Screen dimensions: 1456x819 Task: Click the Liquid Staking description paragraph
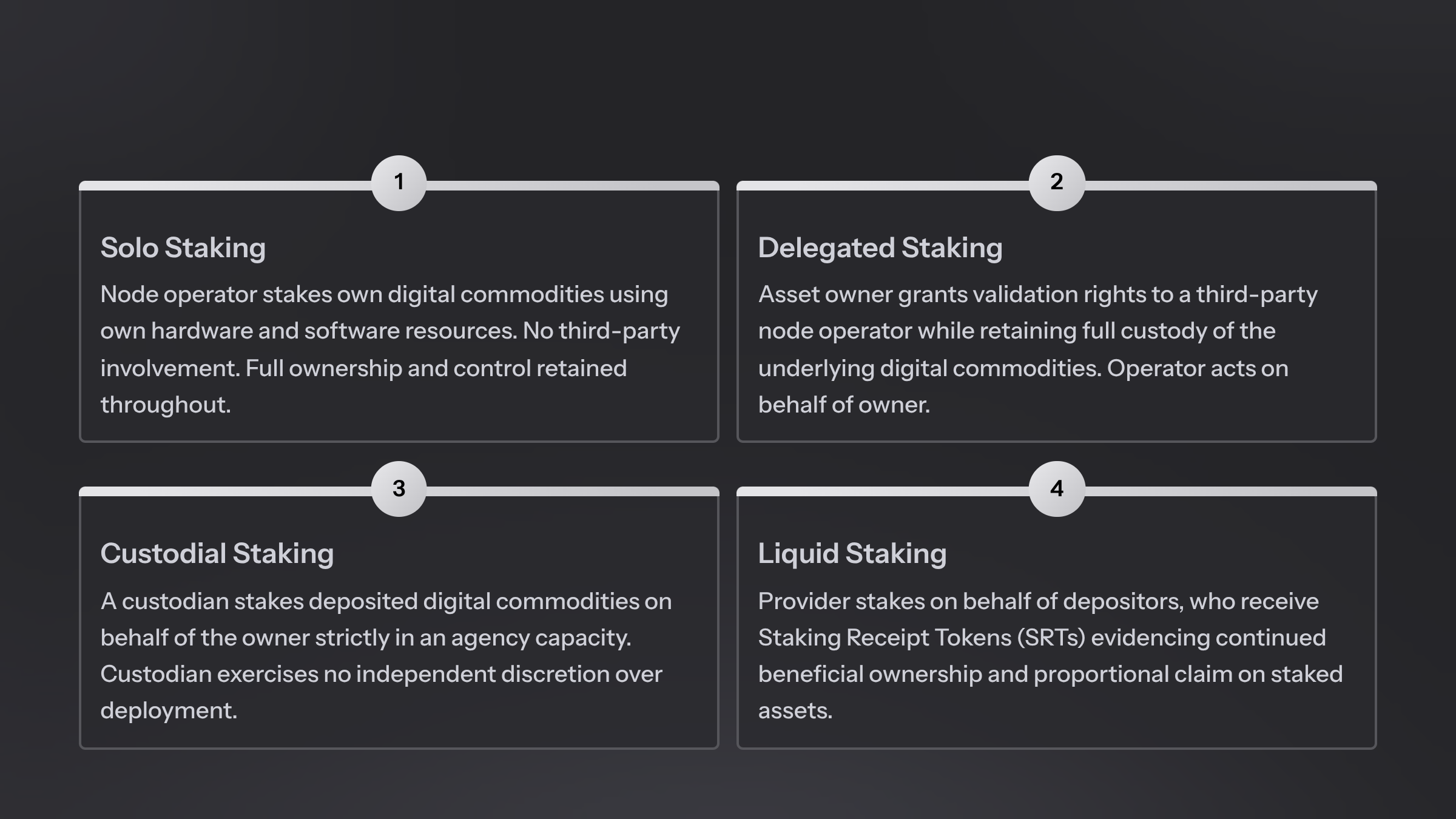click(x=1050, y=656)
